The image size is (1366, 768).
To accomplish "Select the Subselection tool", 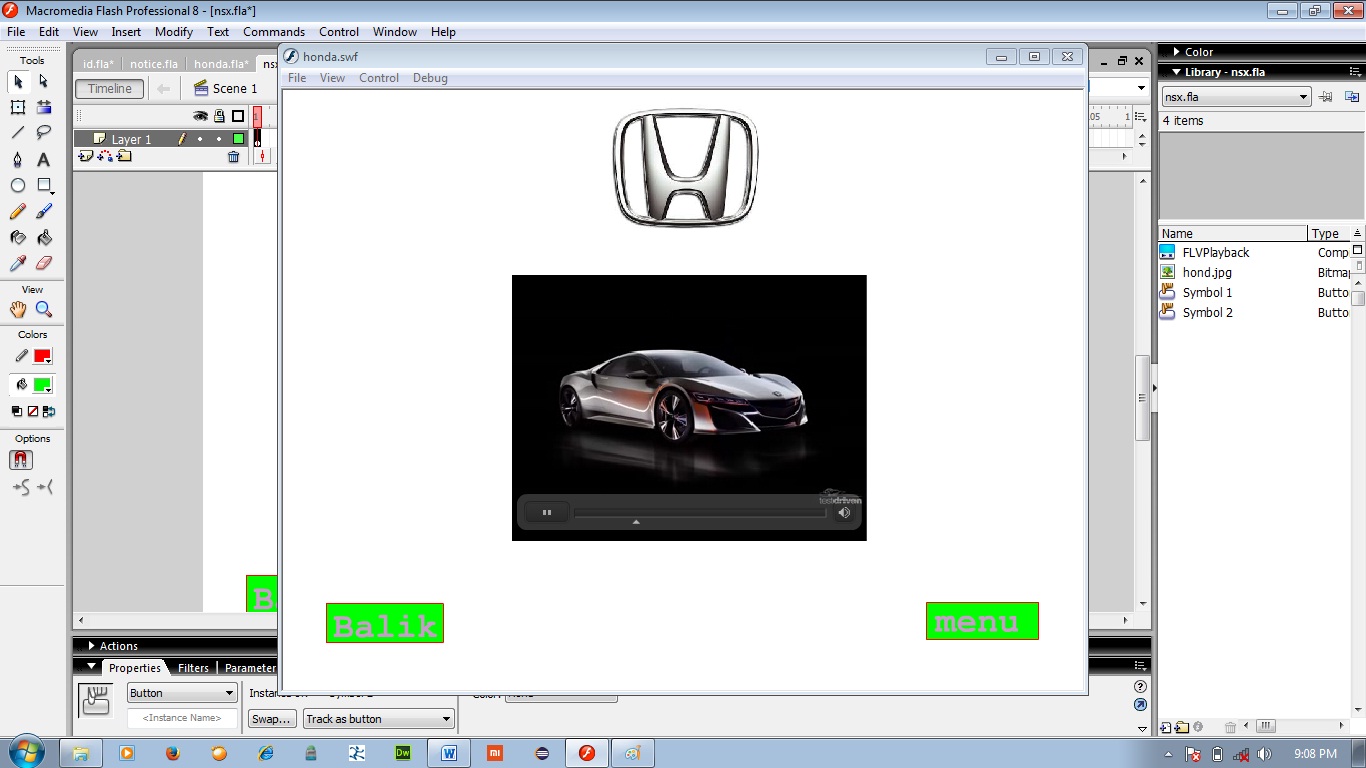I will [44, 81].
